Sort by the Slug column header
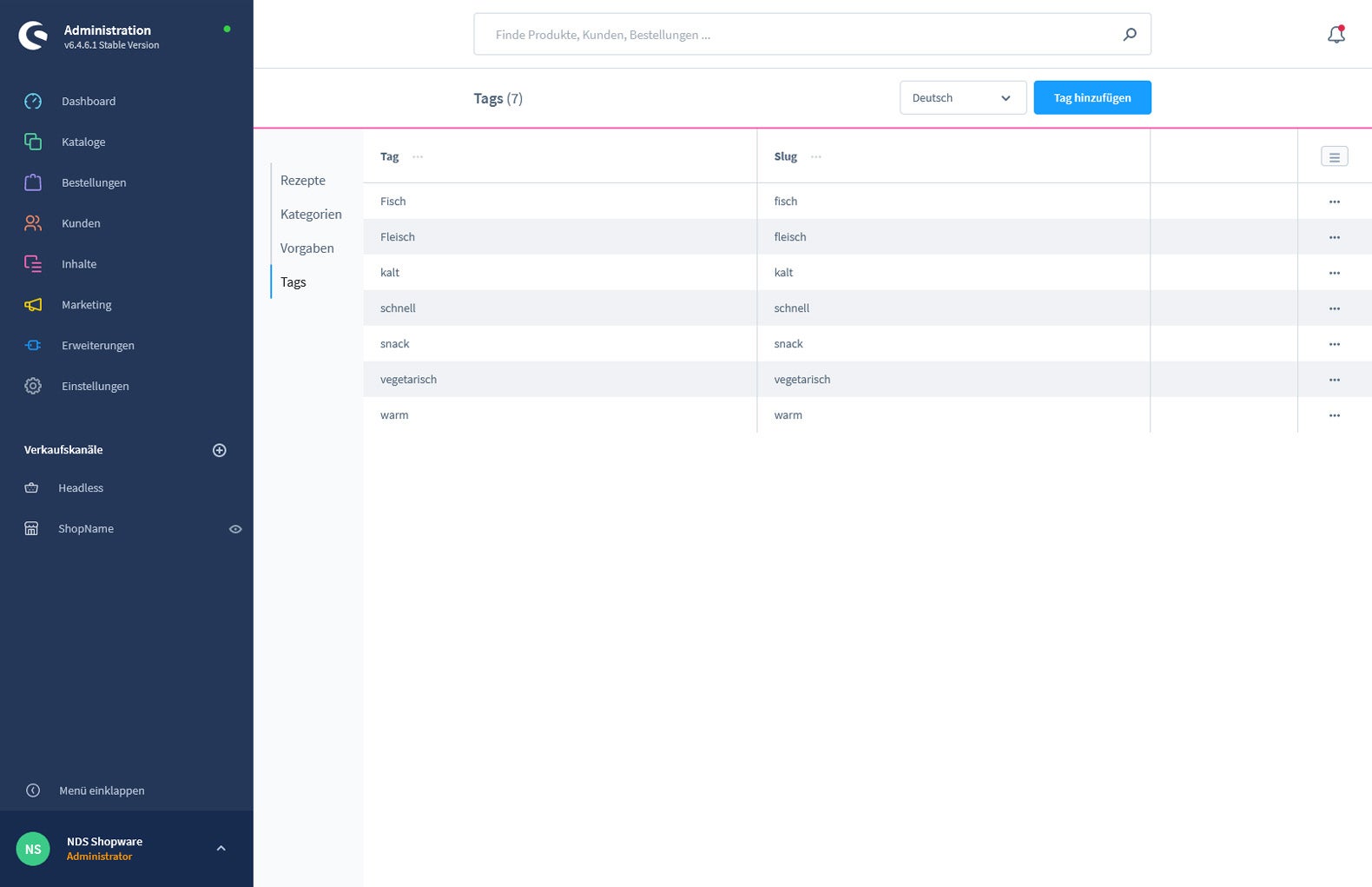This screenshot has height=887, width=1372. pyautogui.click(x=785, y=156)
